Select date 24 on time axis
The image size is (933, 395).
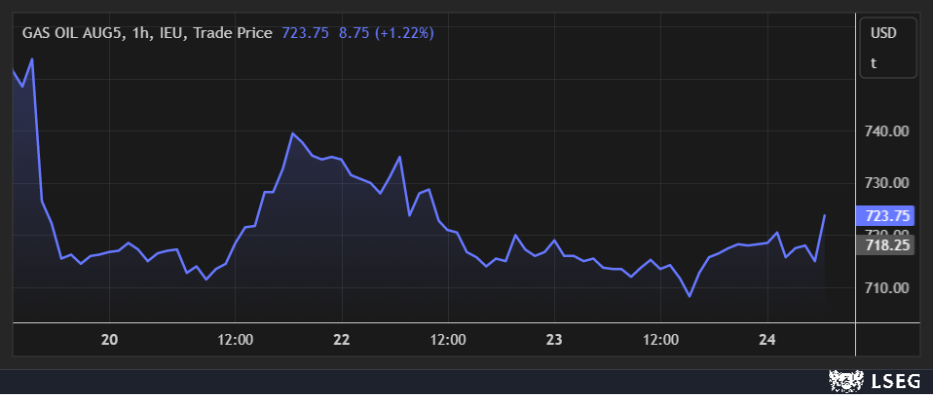[x=768, y=340]
